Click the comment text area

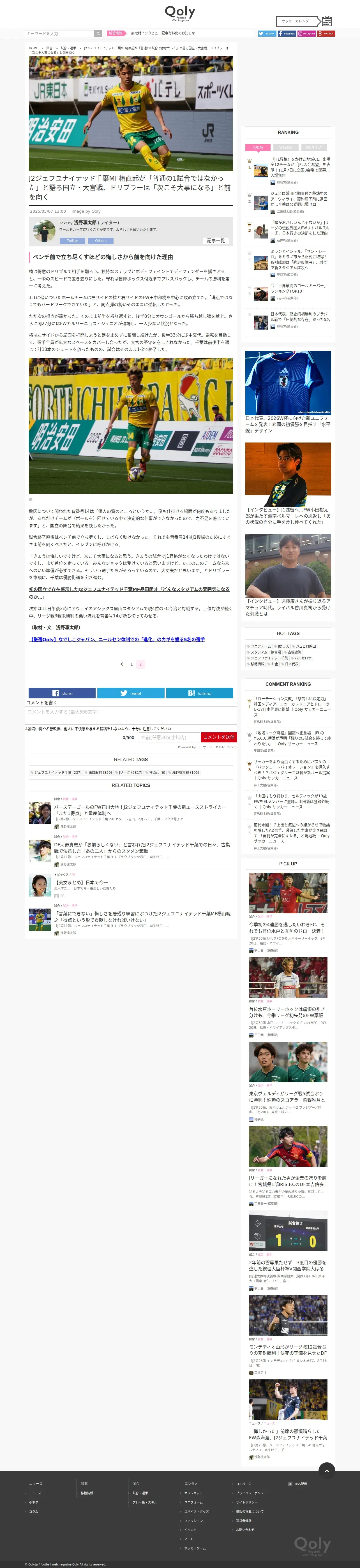(x=131, y=715)
